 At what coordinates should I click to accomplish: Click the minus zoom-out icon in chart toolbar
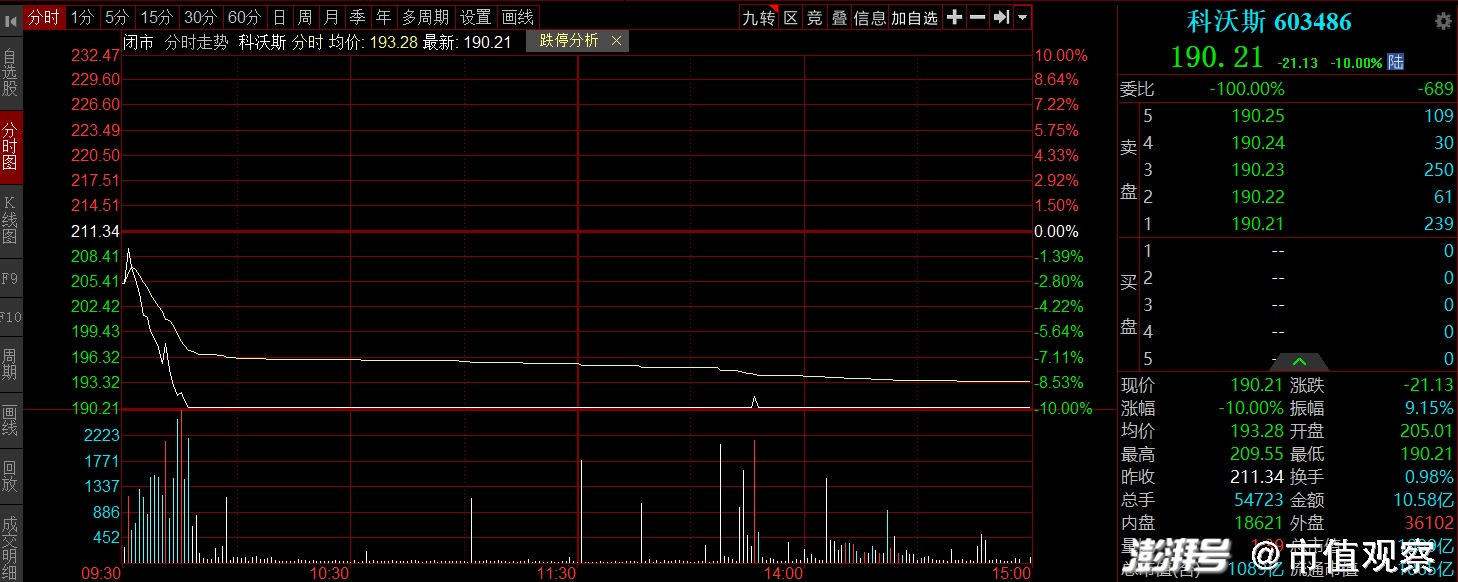[x=977, y=17]
